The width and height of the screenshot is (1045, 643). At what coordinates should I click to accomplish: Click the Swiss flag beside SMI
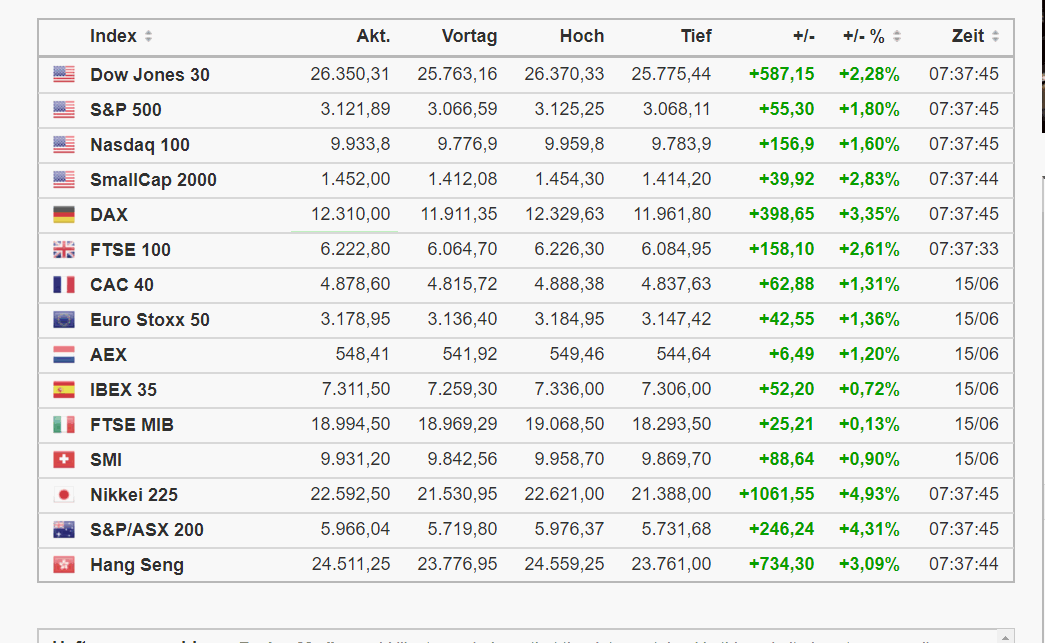click(64, 459)
